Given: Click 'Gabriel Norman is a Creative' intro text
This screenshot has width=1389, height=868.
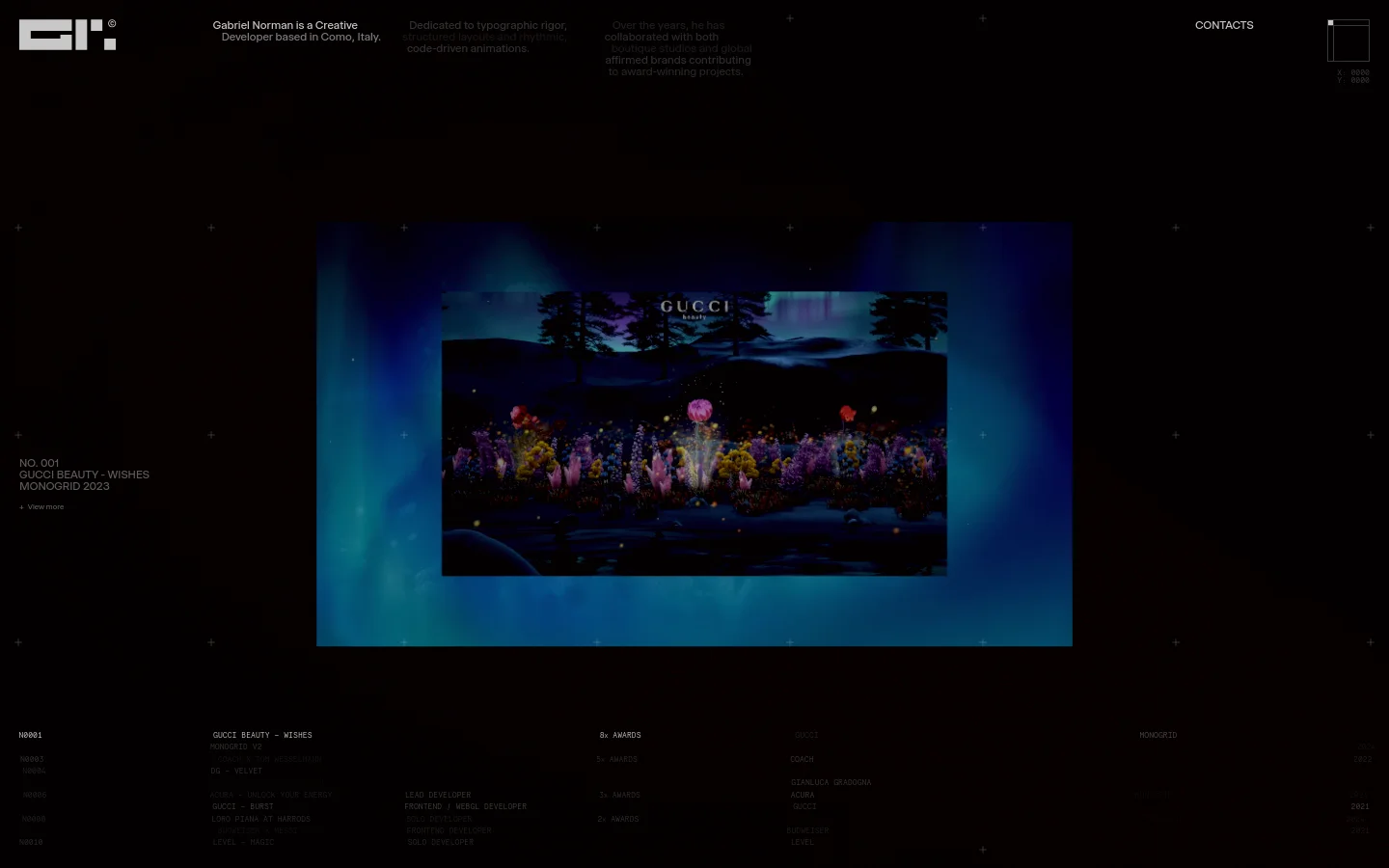Looking at the screenshot, I should (x=286, y=25).
